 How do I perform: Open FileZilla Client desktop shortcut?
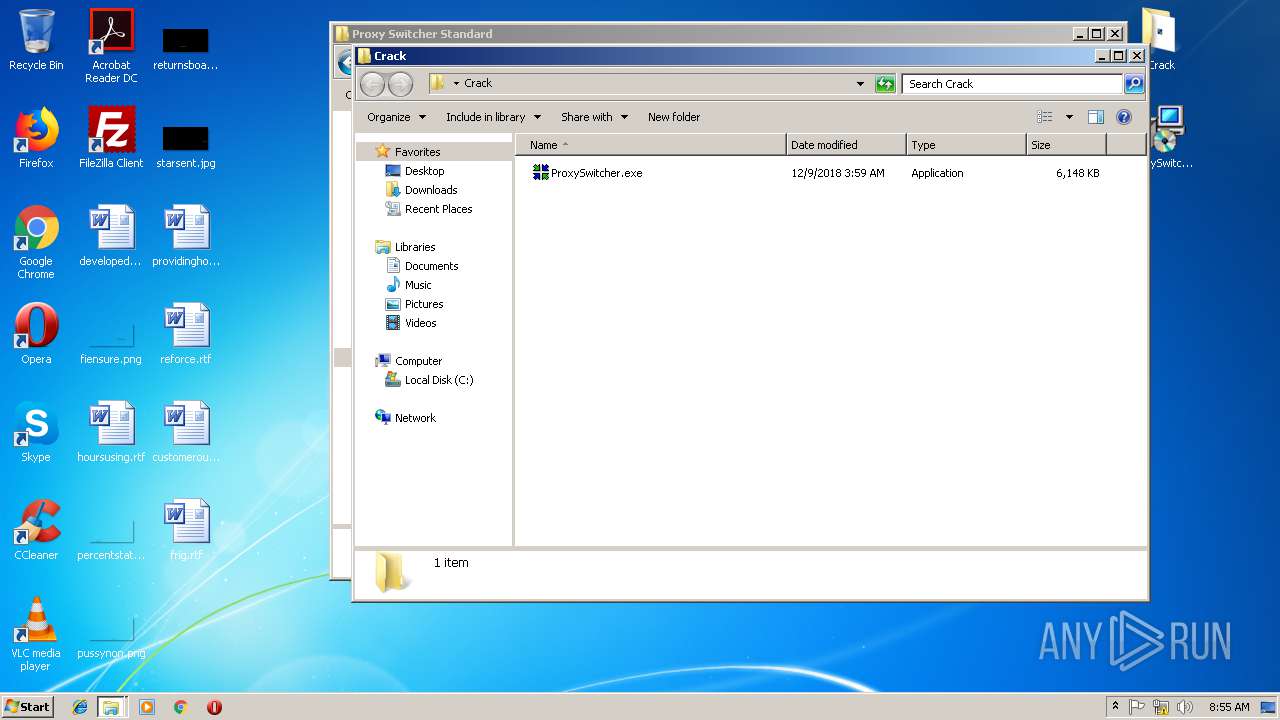[111, 138]
